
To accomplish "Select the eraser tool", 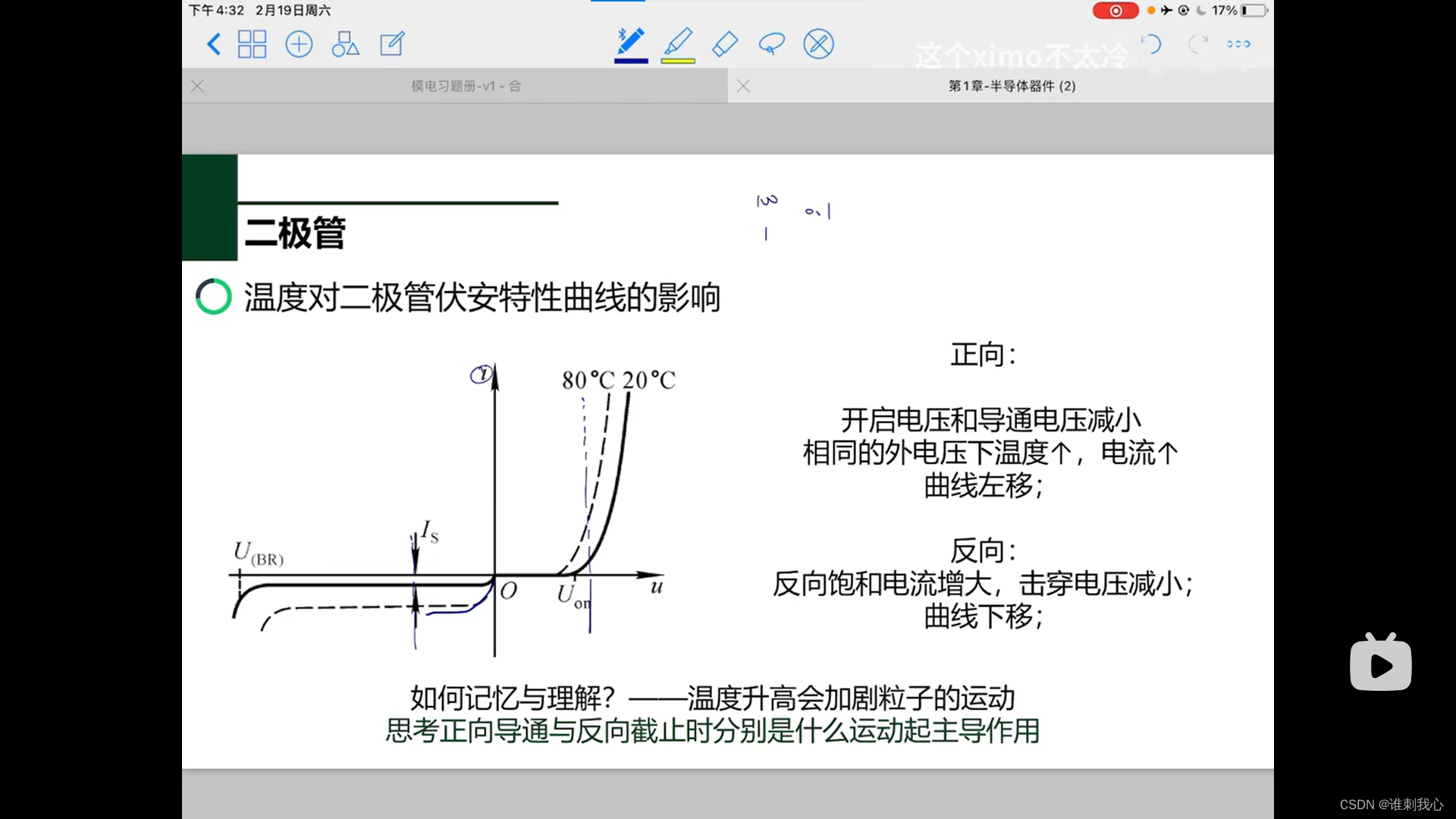I will pyautogui.click(x=725, y=44).
